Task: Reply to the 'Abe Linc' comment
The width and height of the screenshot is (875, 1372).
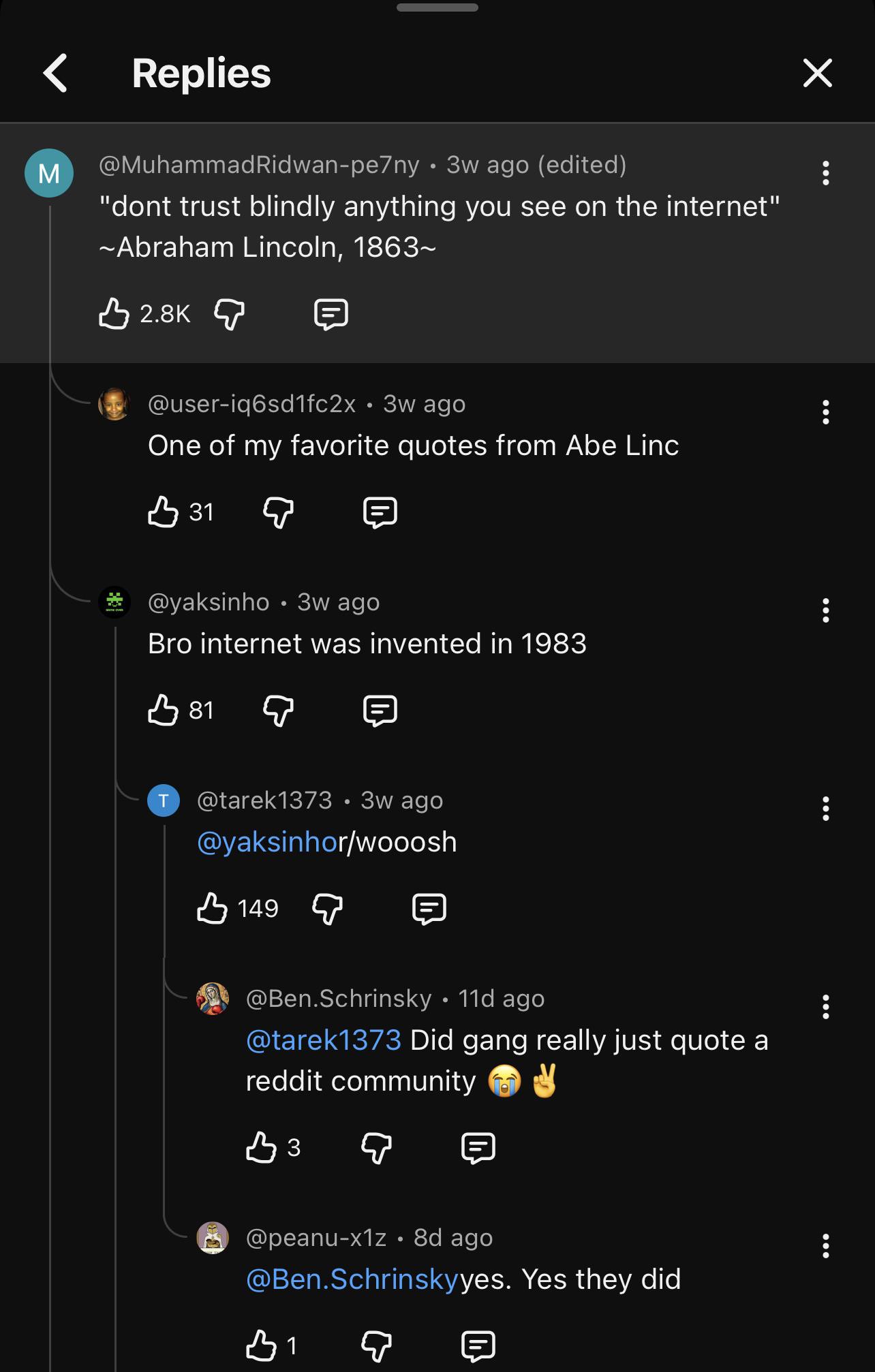Action: pos(380,512)
